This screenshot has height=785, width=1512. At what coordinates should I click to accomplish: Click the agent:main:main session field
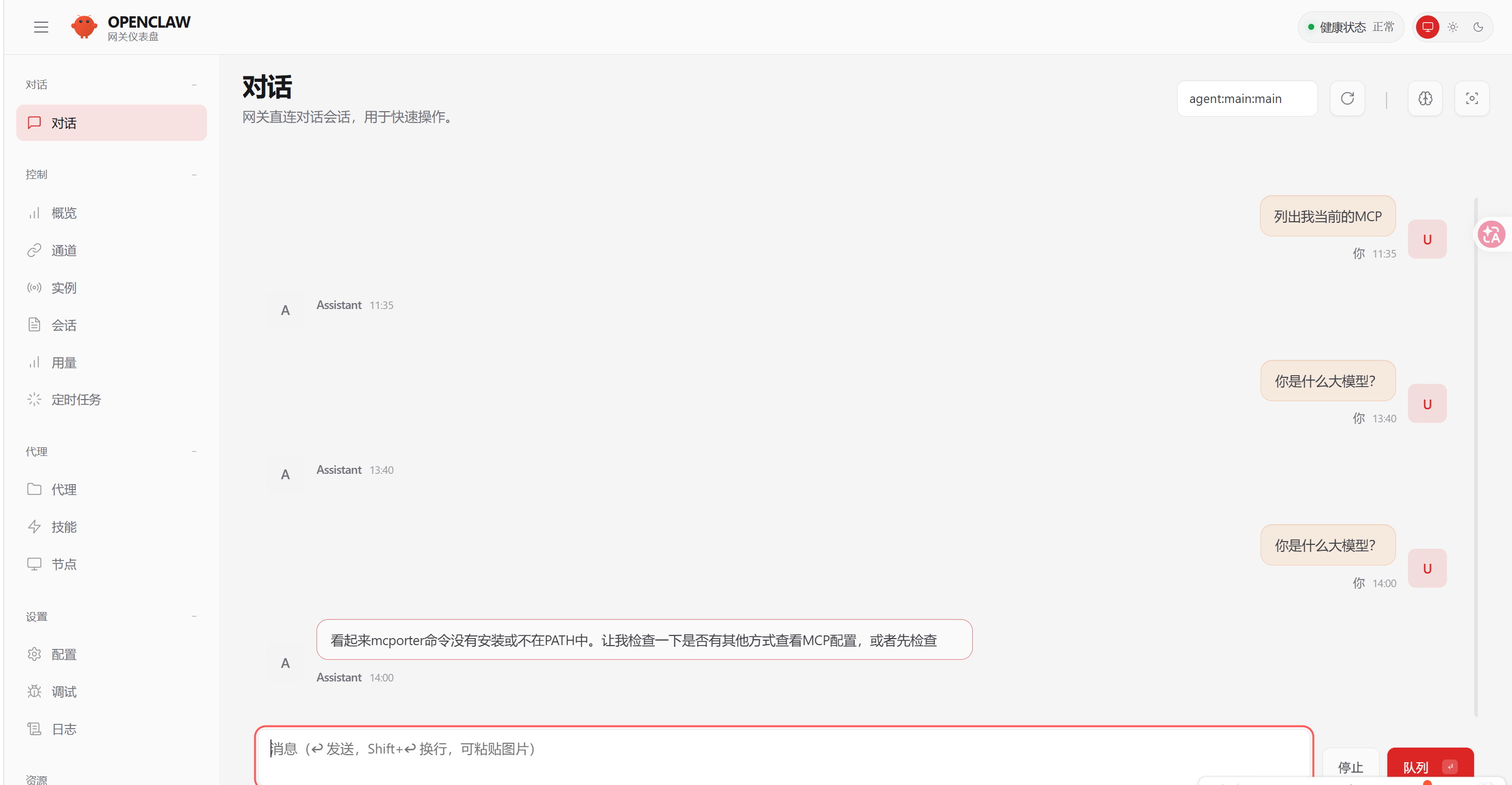(1246, 99)
